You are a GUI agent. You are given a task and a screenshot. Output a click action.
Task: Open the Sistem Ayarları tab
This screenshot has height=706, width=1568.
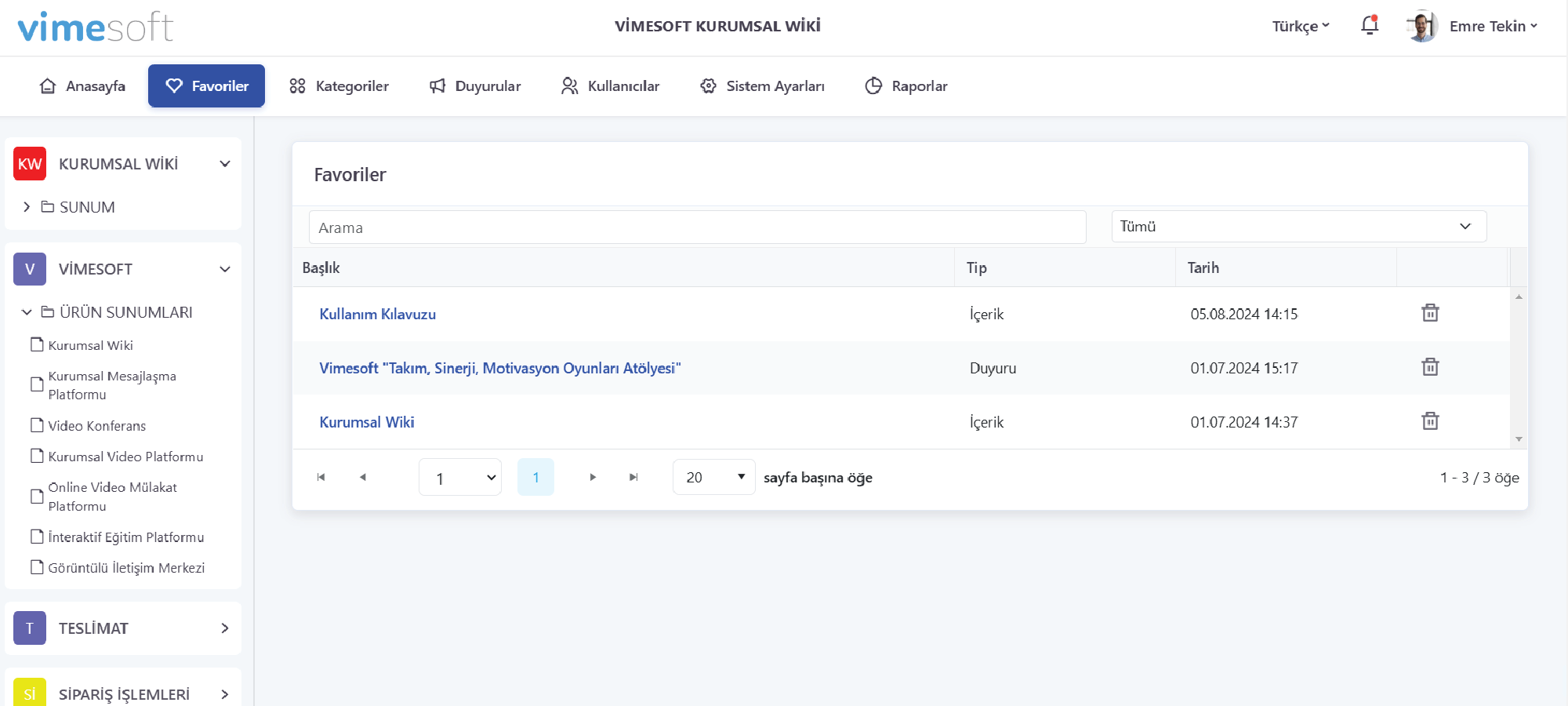tap(762, 86)
